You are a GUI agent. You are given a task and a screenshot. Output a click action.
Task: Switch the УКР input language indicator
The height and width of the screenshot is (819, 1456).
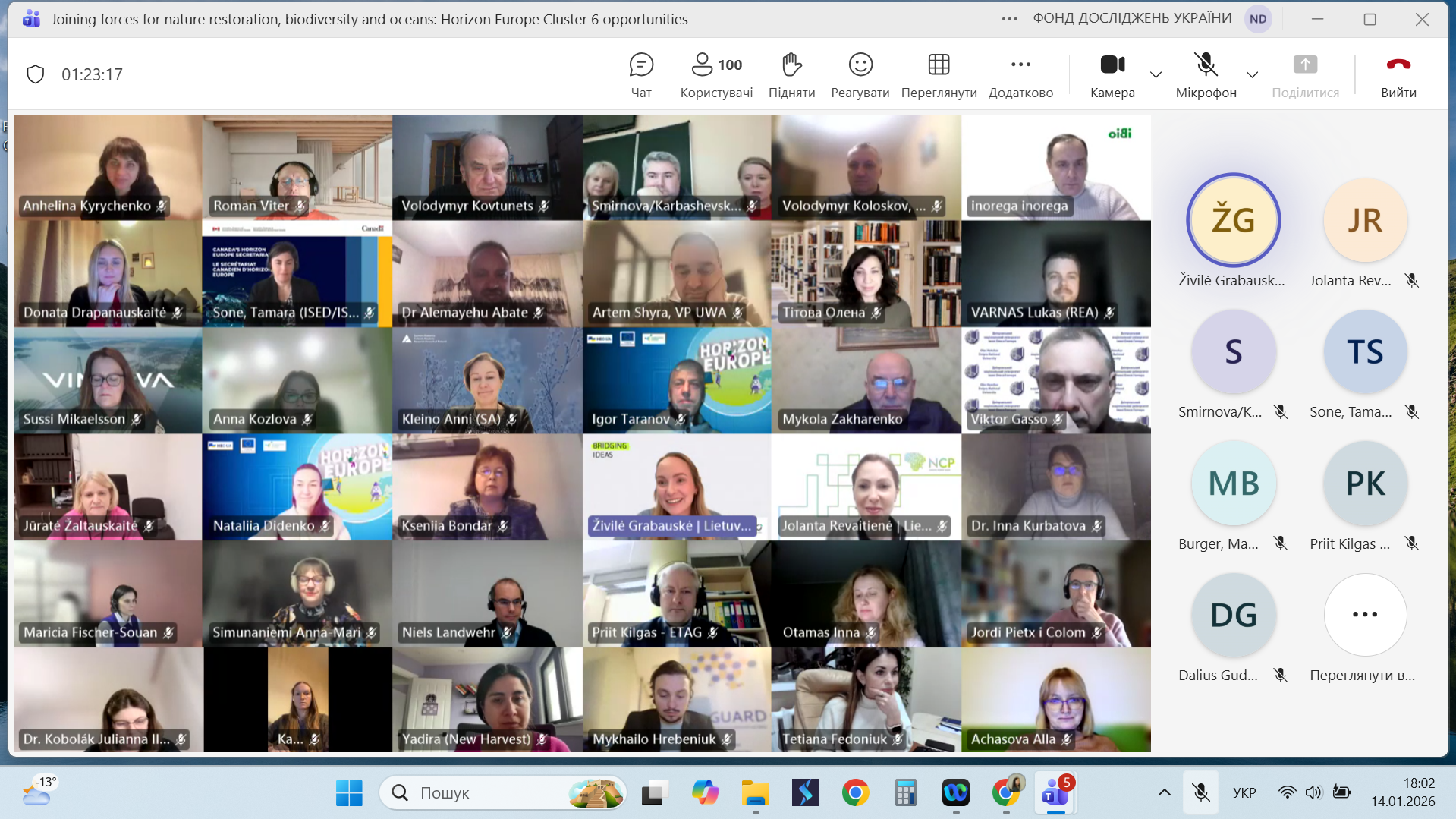click(1244, 793)
